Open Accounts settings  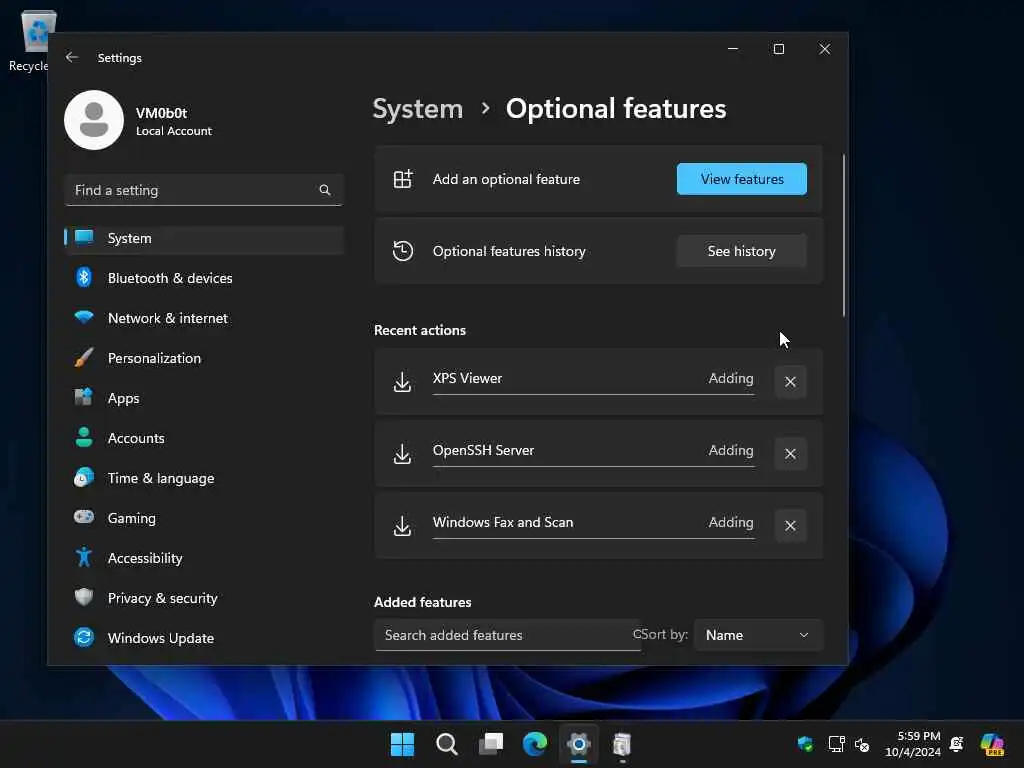click(x=204, y=438)
